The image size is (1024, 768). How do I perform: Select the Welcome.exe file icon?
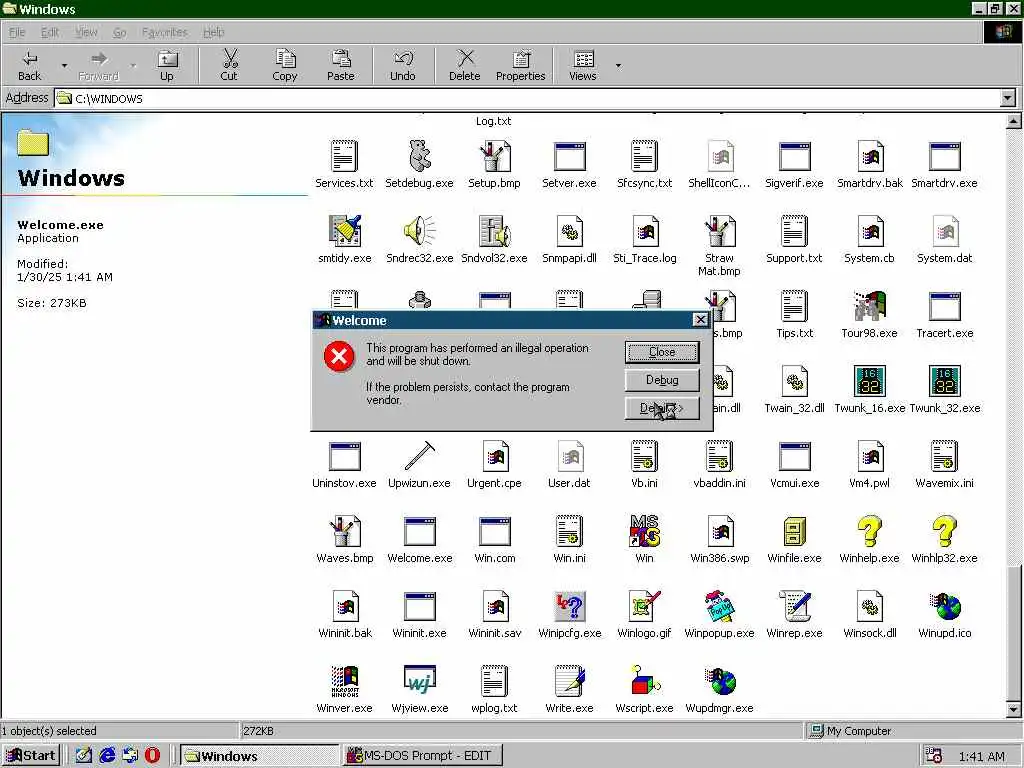(420, 531)
